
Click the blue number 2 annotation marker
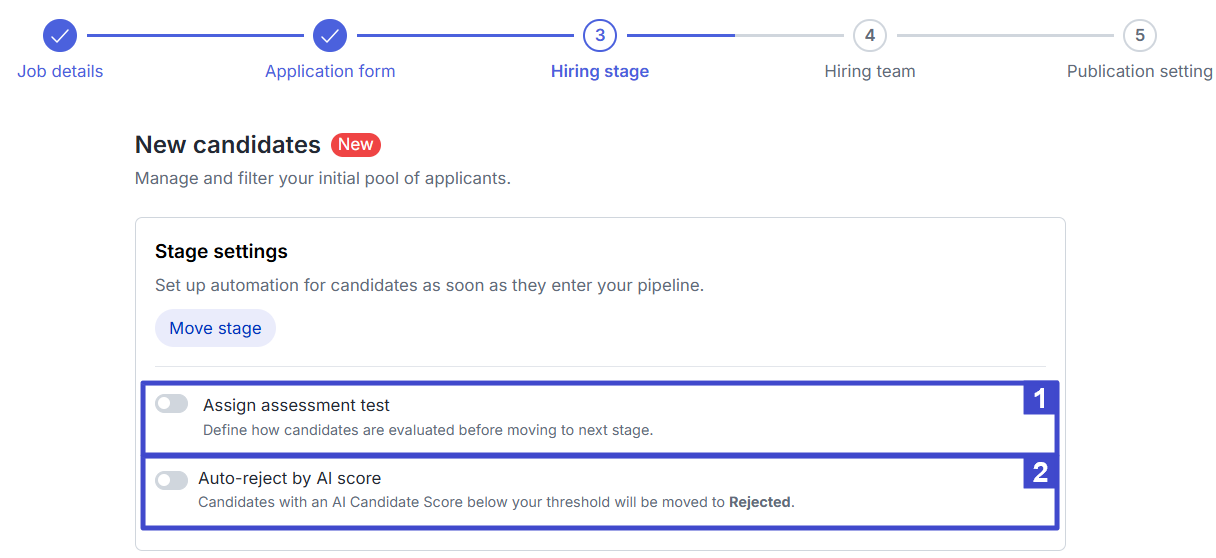pyautogui.click(x=1040, y=473)
